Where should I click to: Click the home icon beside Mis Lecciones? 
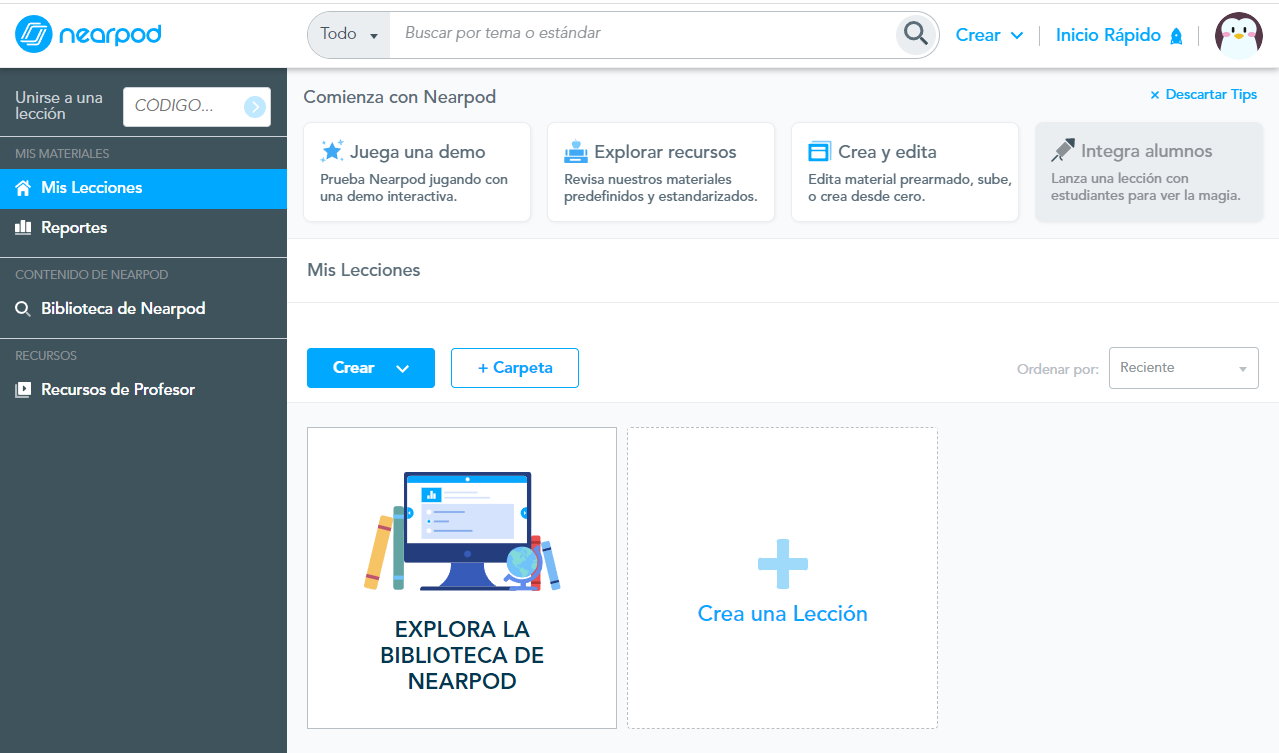tap(24, 188)
